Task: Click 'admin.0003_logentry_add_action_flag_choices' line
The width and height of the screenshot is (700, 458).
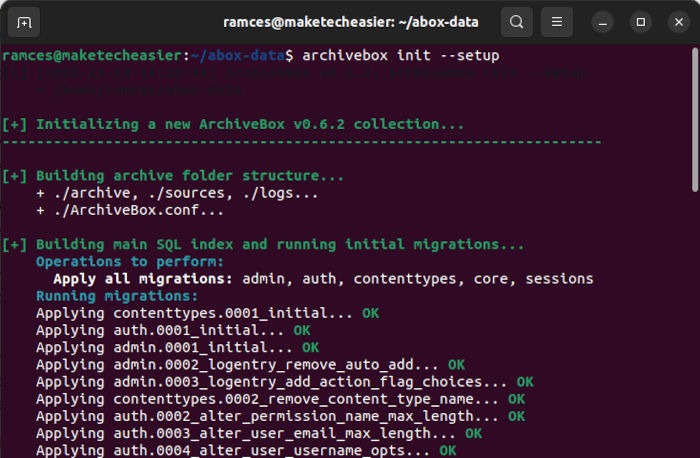Action: pyautogui.click(x=285, y=382)
